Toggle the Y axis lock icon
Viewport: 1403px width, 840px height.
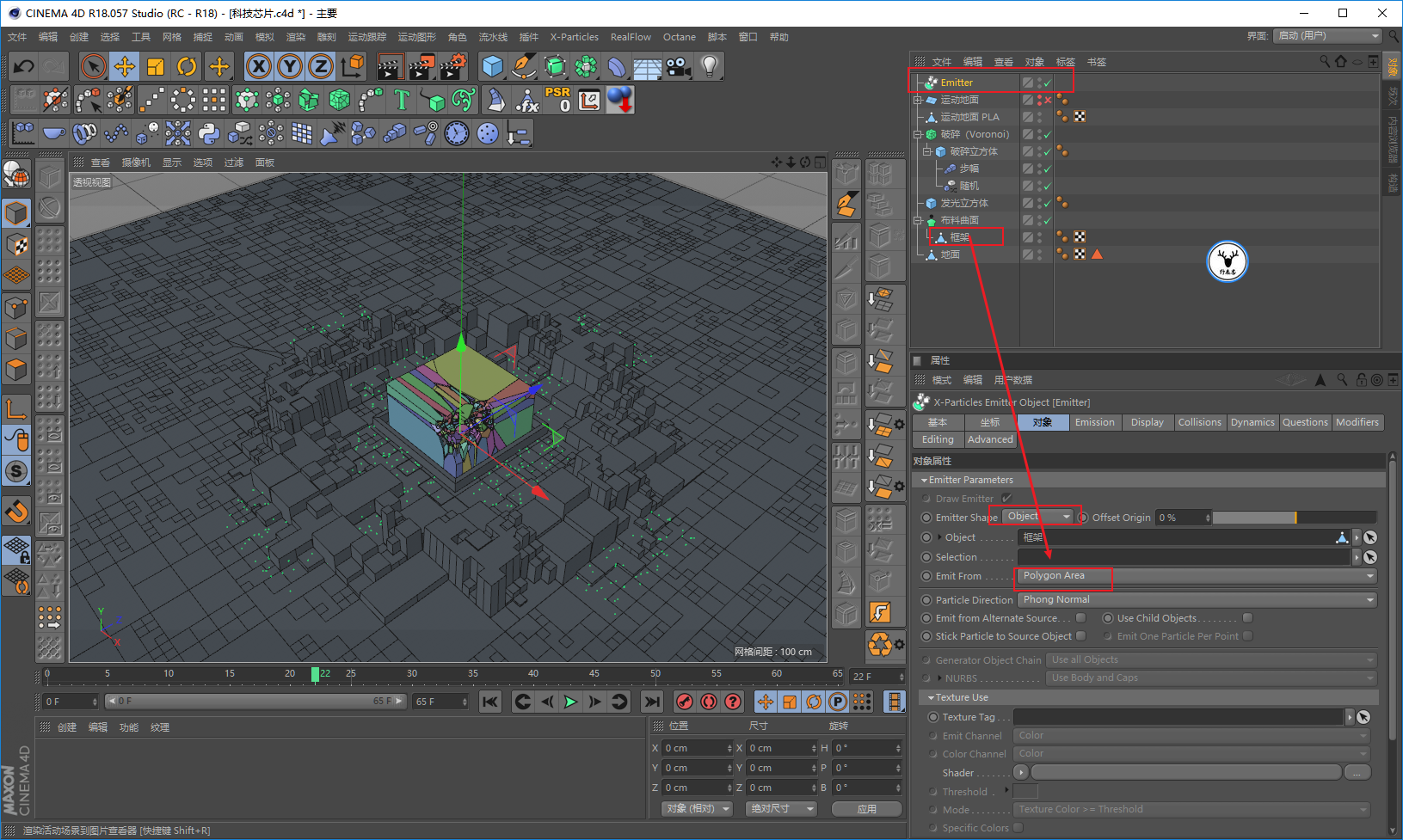[290, 66]
